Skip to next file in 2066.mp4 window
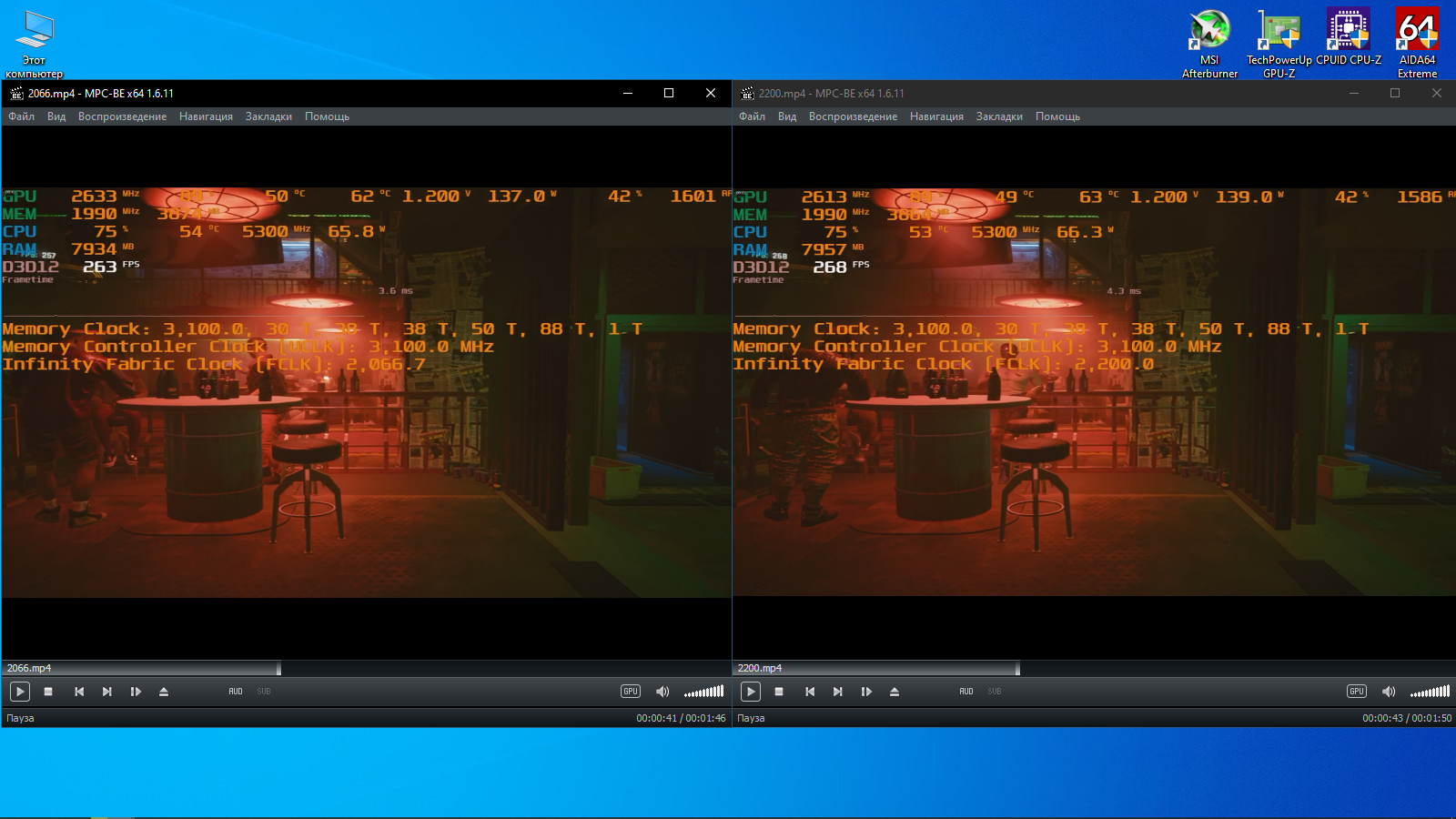Image resolution: width=1456 pixels, height=819 pixels. [107, 692]
